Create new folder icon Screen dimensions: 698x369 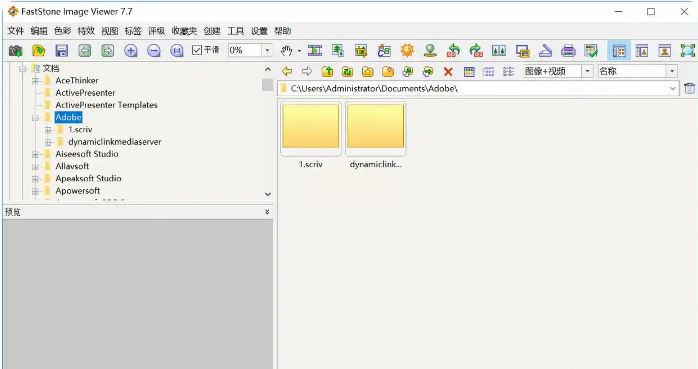[x=388, y=71]
